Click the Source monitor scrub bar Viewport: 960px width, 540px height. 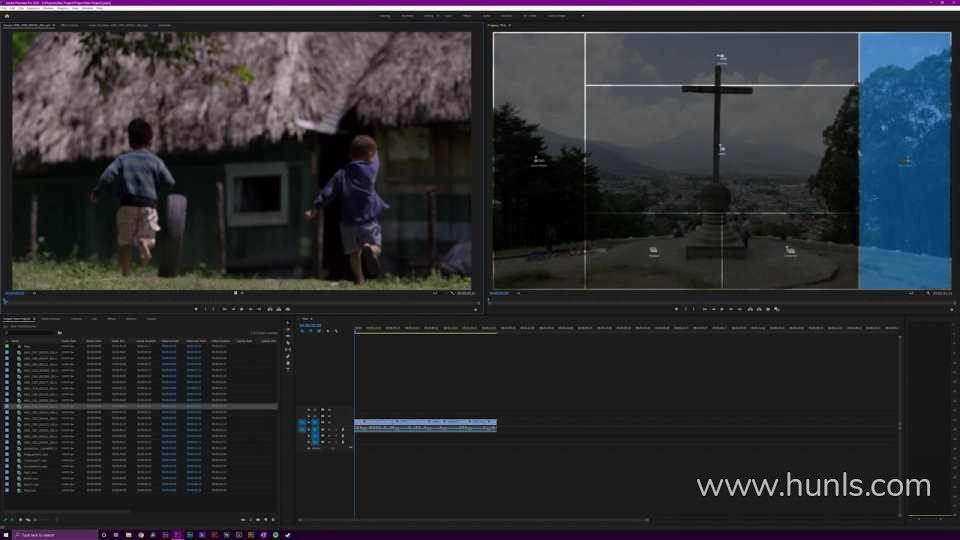243,300
